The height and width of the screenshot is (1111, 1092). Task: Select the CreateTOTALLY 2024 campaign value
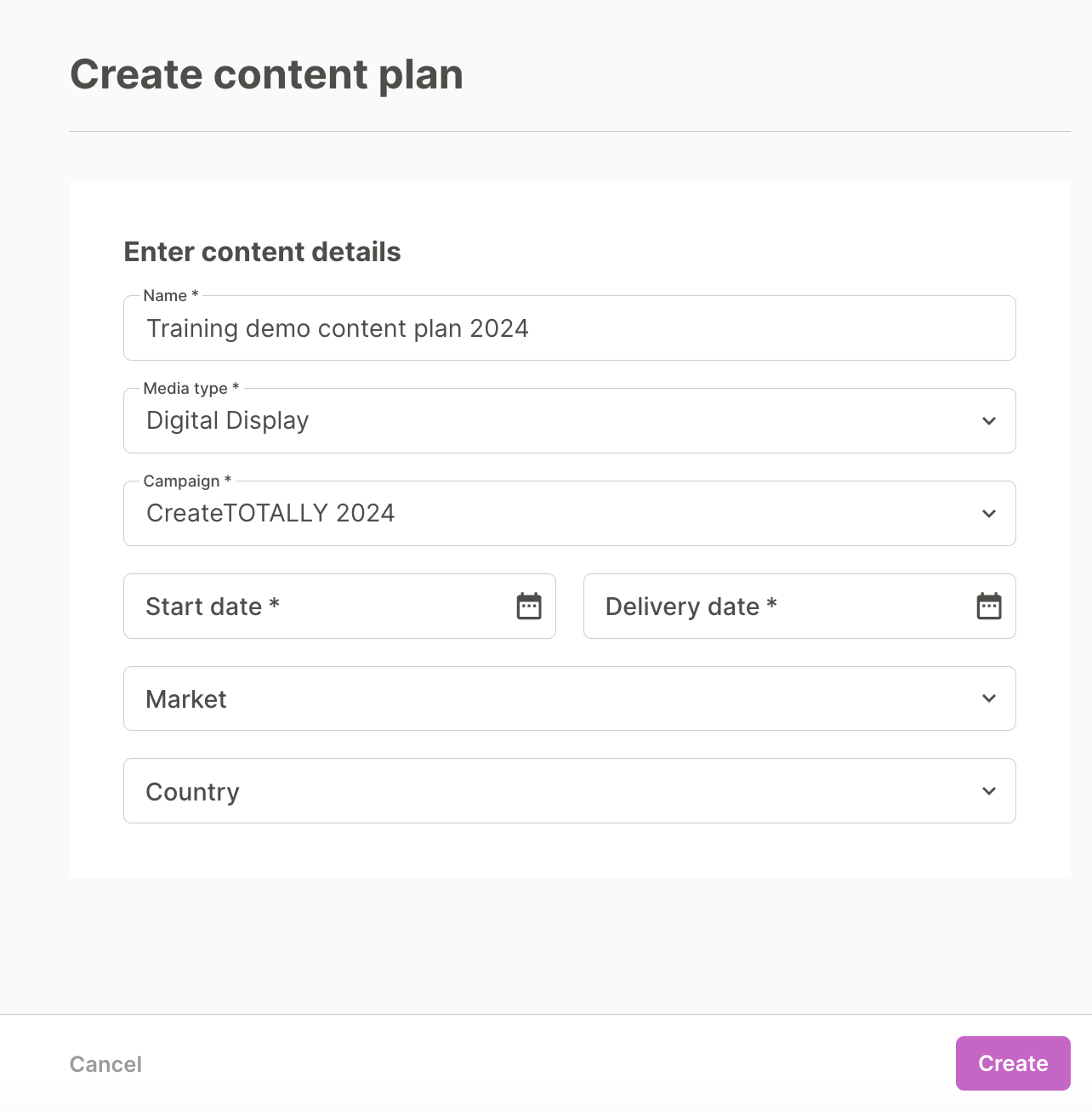[x=270, y=513]
